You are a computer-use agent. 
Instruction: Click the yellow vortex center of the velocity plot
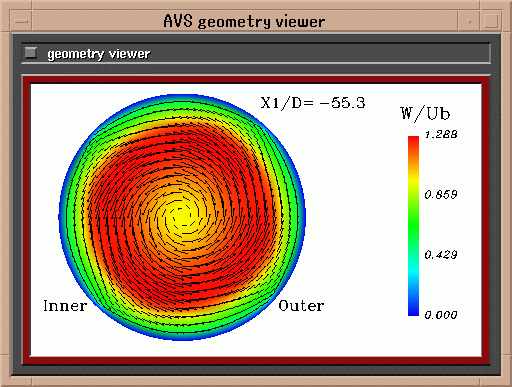(182, 217)
